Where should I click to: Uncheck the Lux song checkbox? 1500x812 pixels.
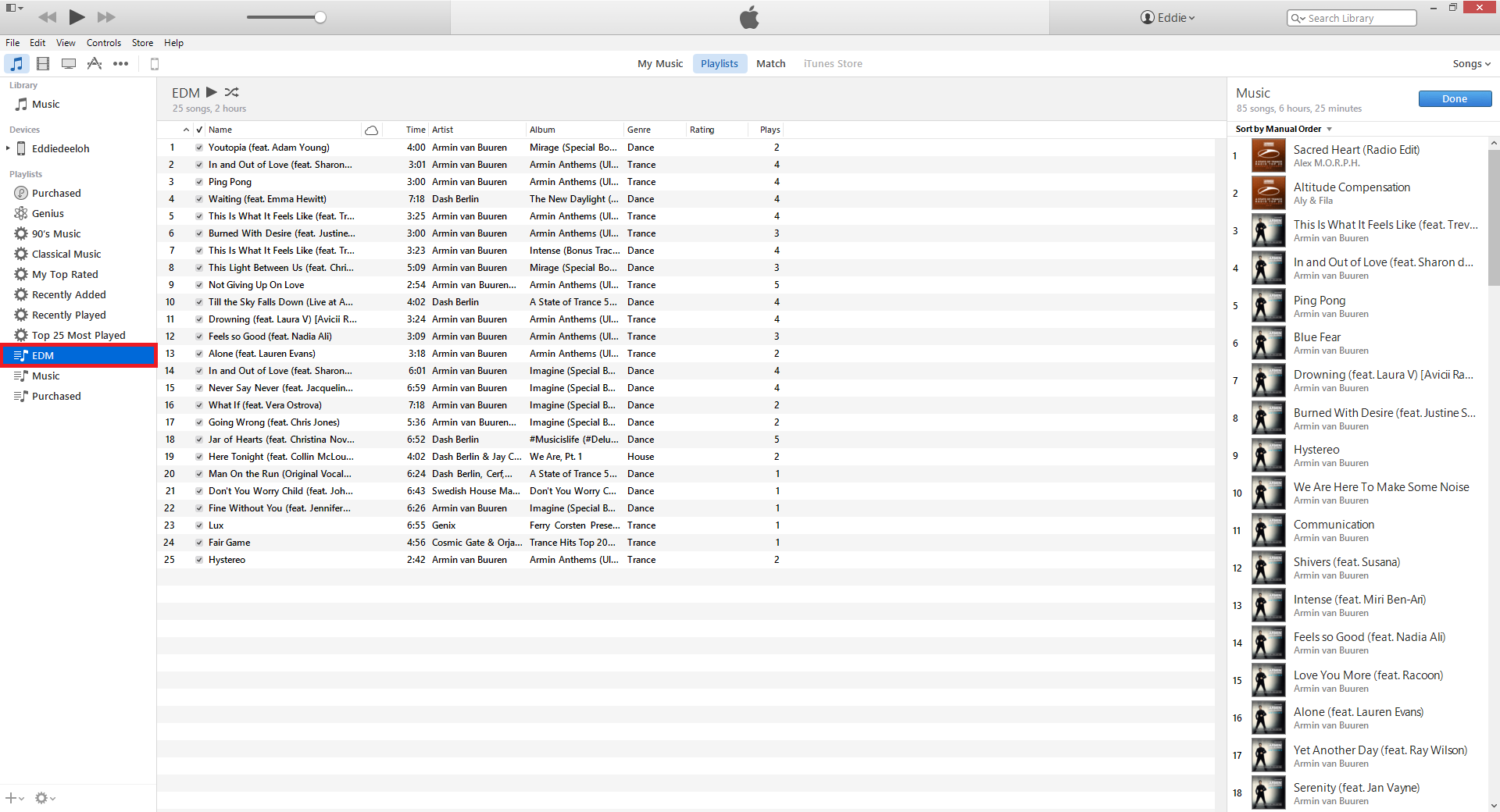click(x=199, y=525)
